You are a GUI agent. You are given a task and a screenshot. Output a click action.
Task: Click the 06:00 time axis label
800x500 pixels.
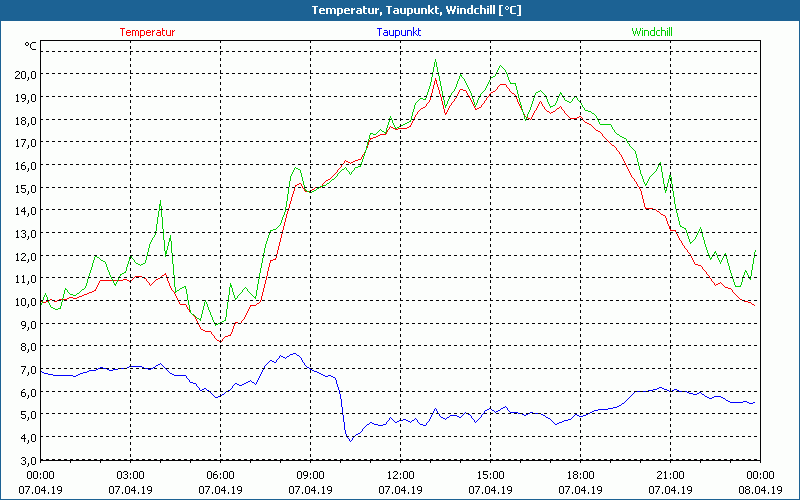(220, 476)
